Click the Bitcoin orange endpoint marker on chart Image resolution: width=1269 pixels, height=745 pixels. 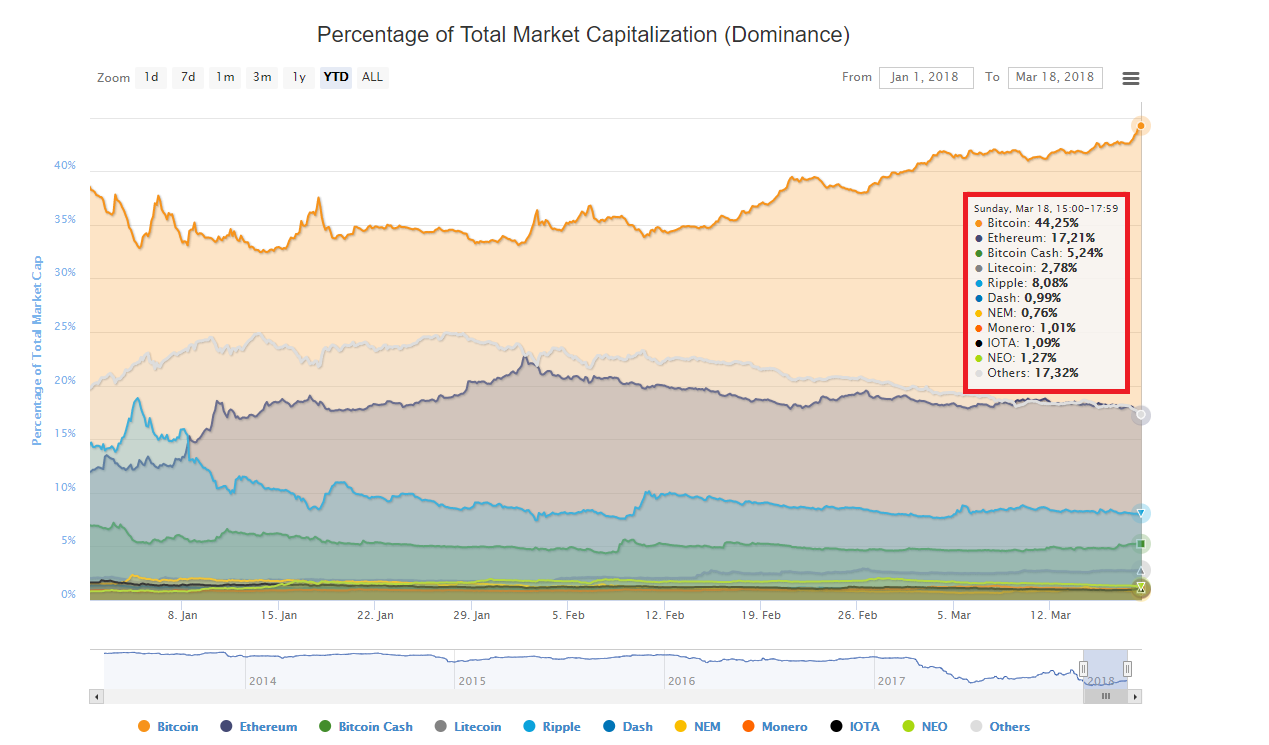click(1141, 126)
